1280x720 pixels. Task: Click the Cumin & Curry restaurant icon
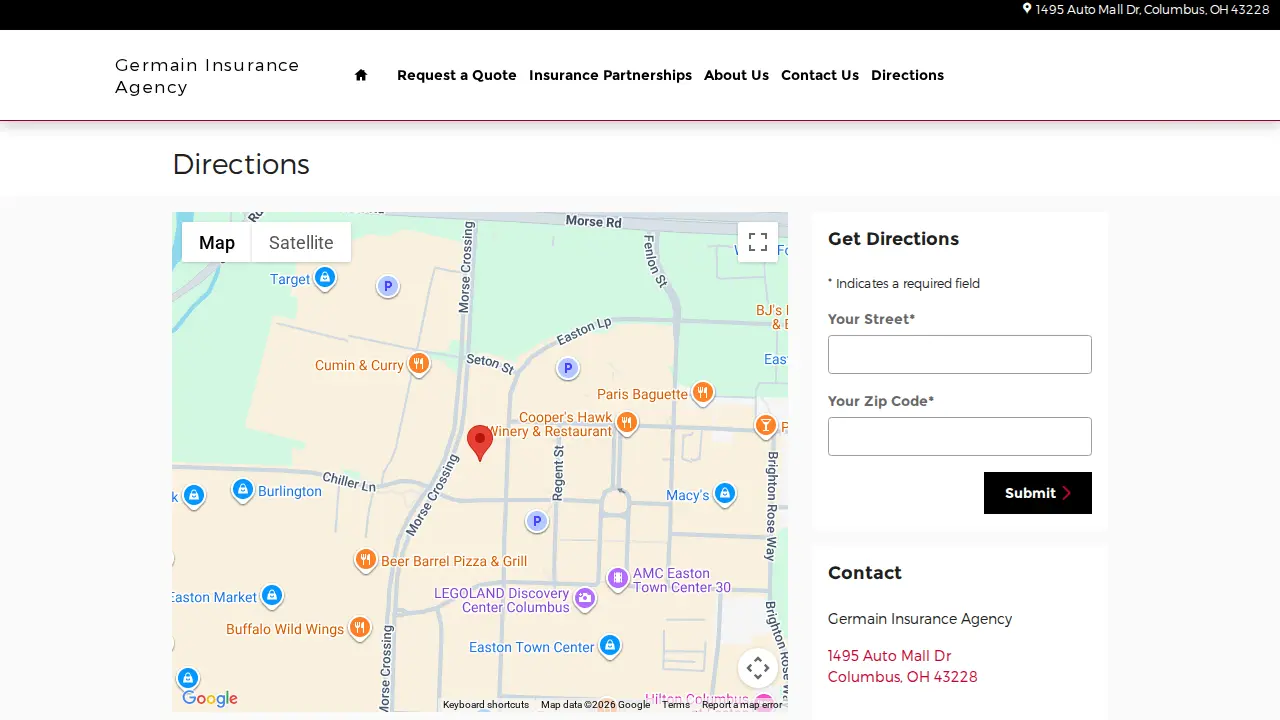[x=419, y=364]
